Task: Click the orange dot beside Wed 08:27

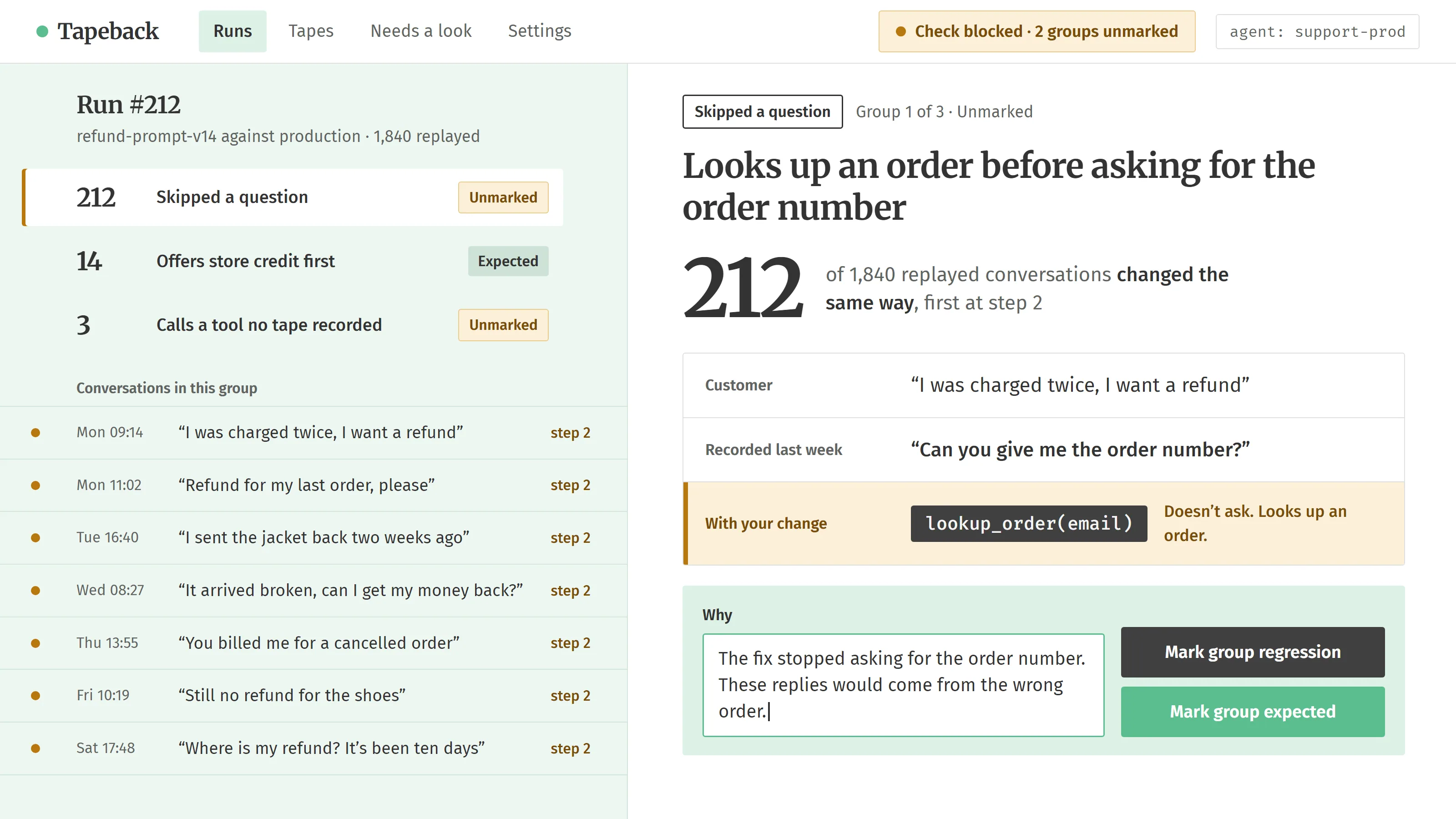Action: pos(35,591)
